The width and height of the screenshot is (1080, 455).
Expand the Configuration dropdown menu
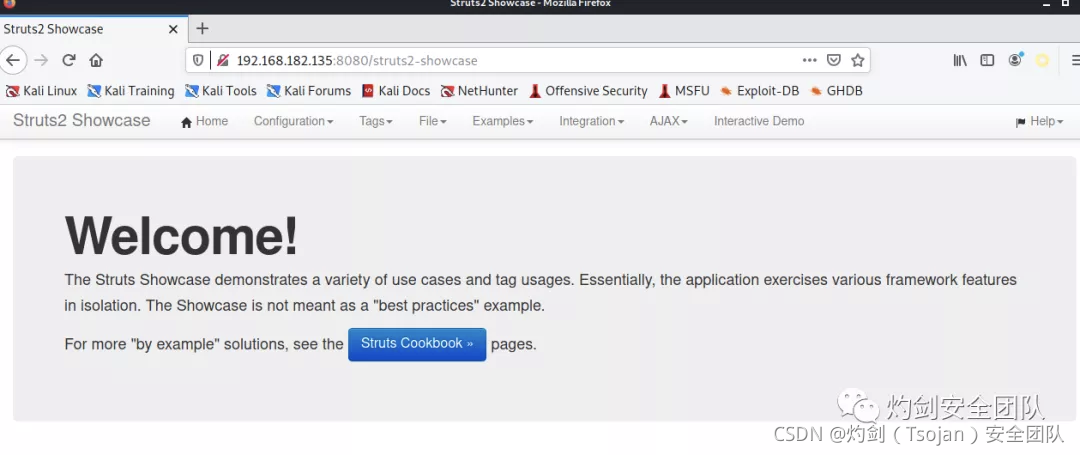coord(293,121)
